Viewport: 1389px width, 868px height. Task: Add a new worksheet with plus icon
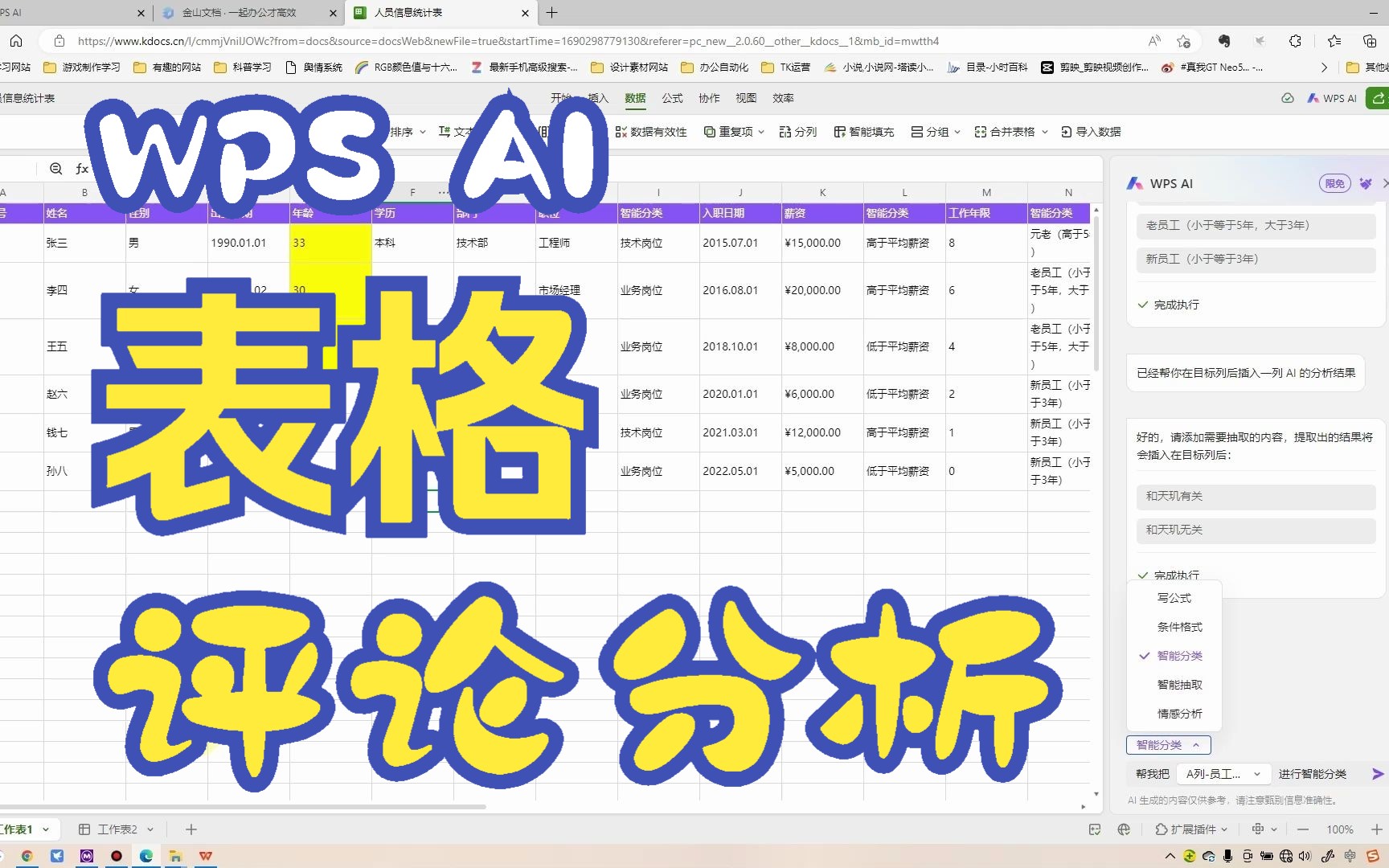tap(191, 829)
